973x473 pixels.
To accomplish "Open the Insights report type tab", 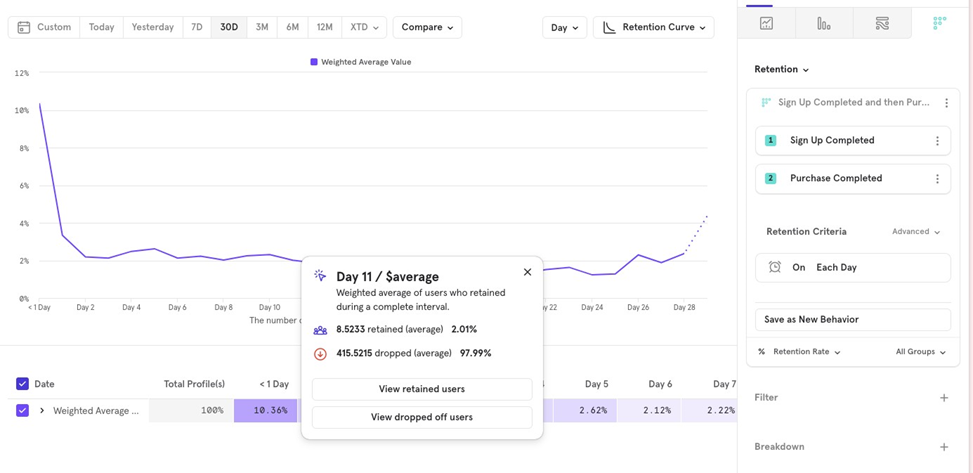I will (766, 23).
